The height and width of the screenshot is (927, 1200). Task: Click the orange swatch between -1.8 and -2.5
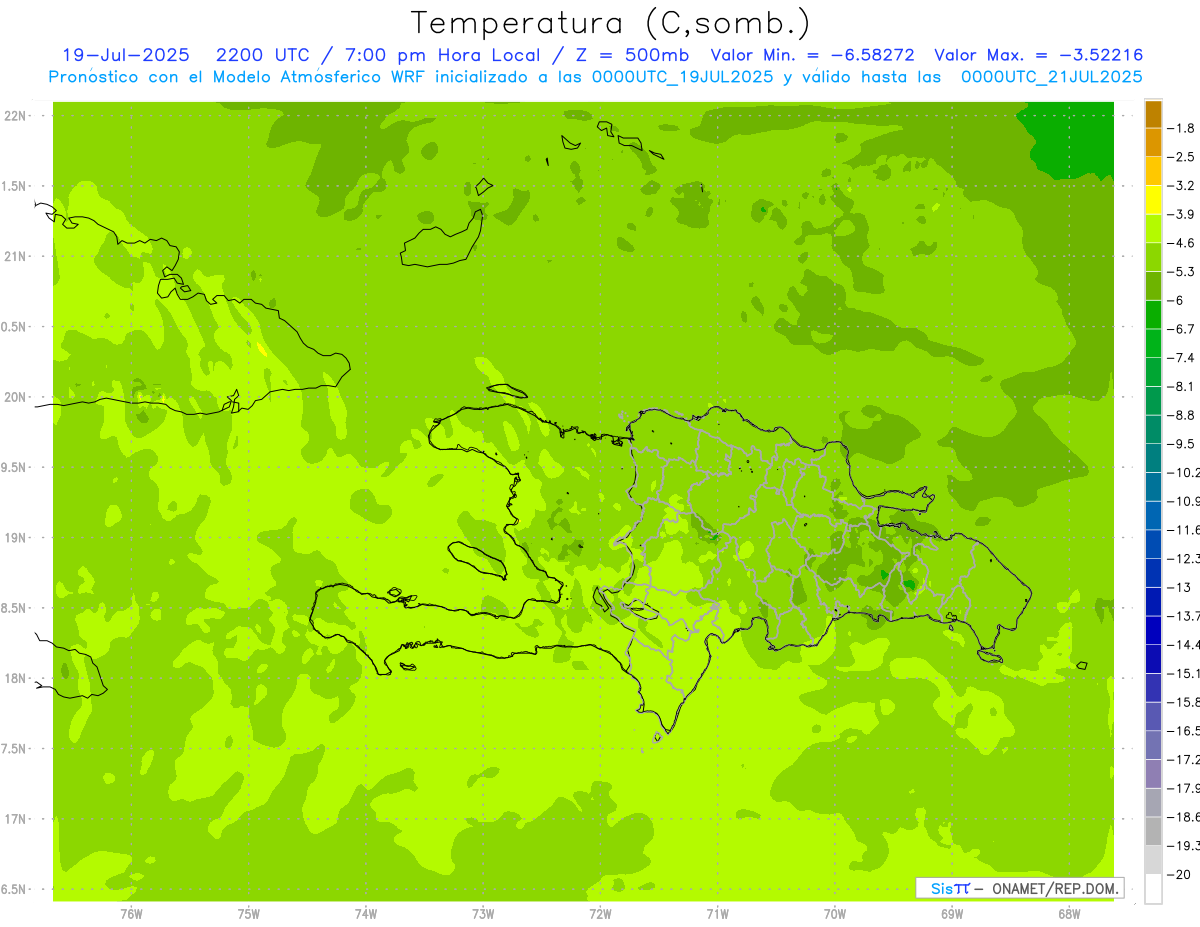(1153, 143)
